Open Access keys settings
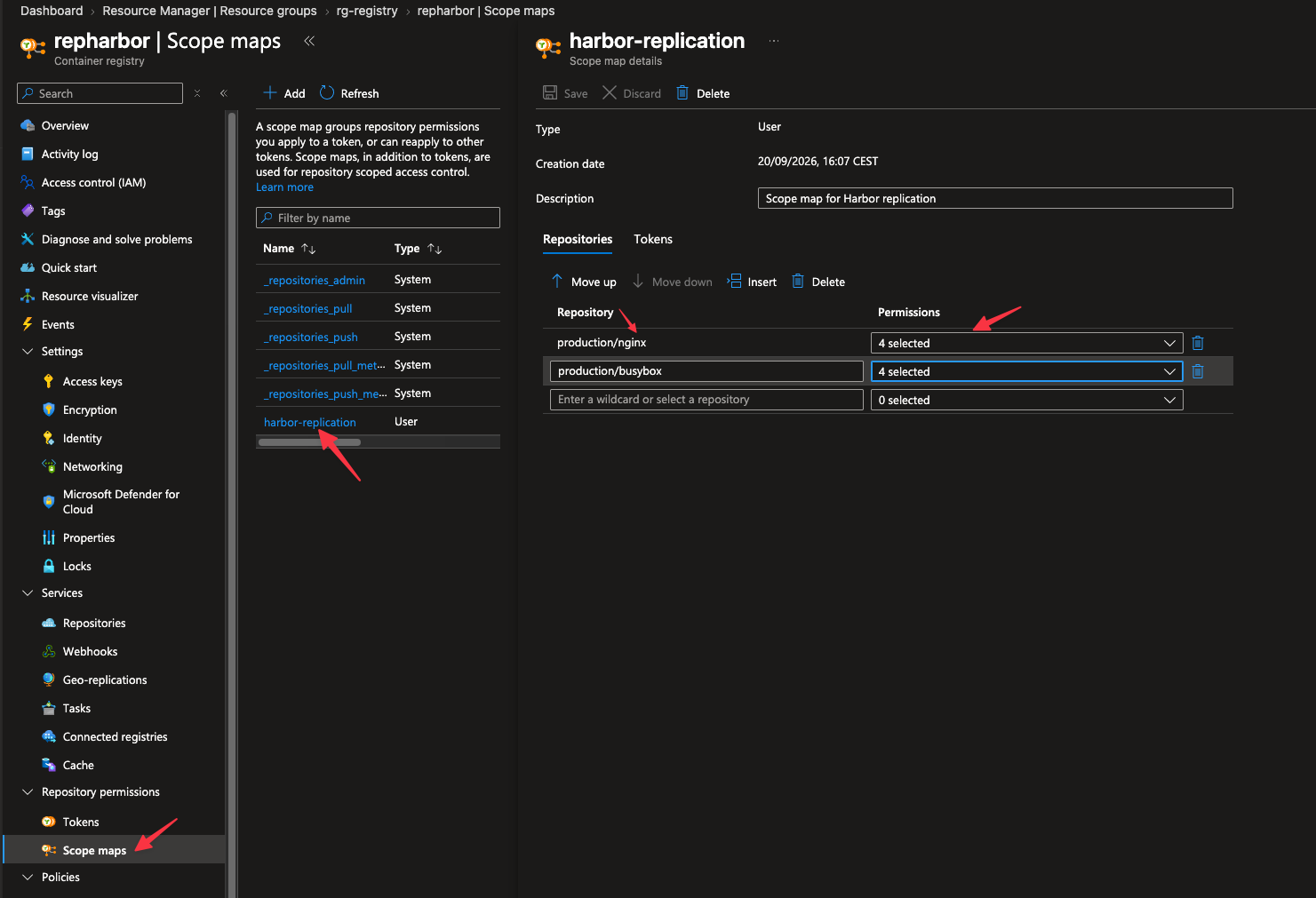 tap(92, 381)
